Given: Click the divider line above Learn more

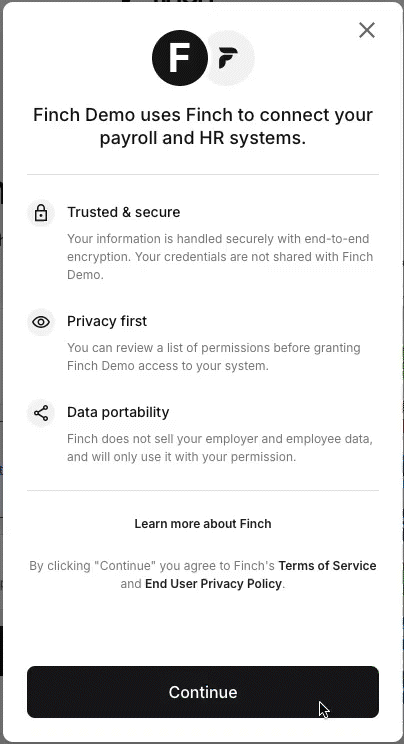Looking at the screenshot, I should click(203, 491).
